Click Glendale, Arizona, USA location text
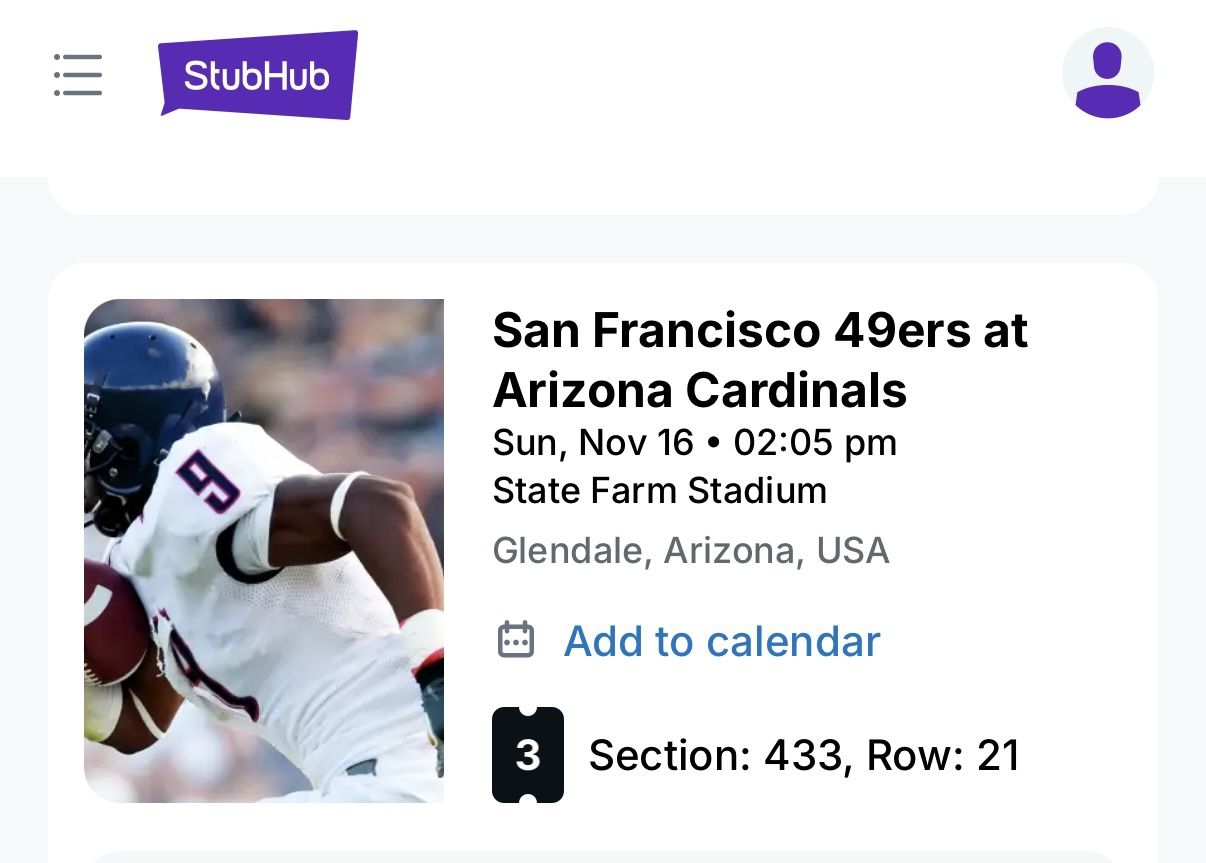 691,550
